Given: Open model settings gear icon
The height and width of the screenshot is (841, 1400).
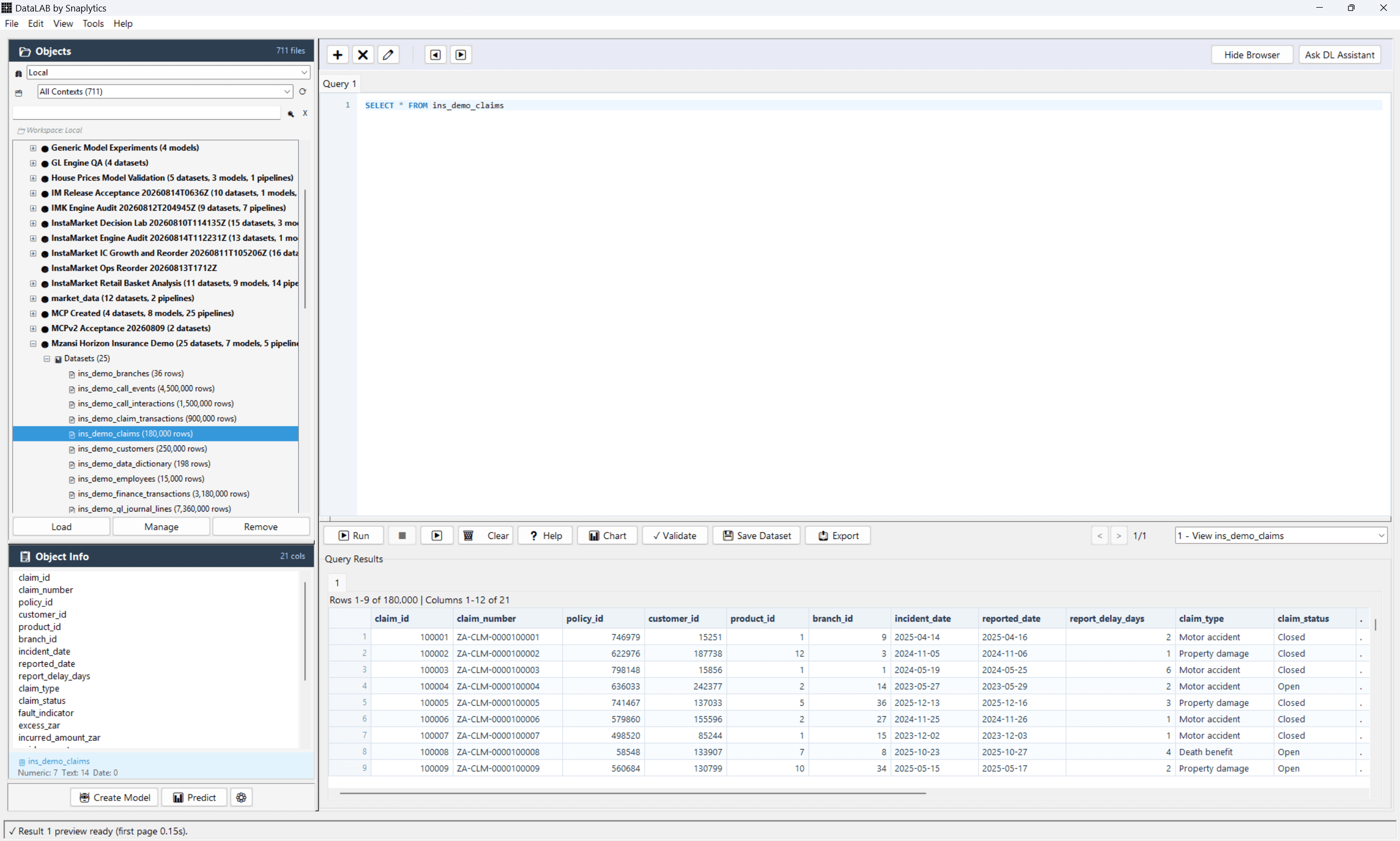Looking at the screenshot, I should (x=241, y=797).
